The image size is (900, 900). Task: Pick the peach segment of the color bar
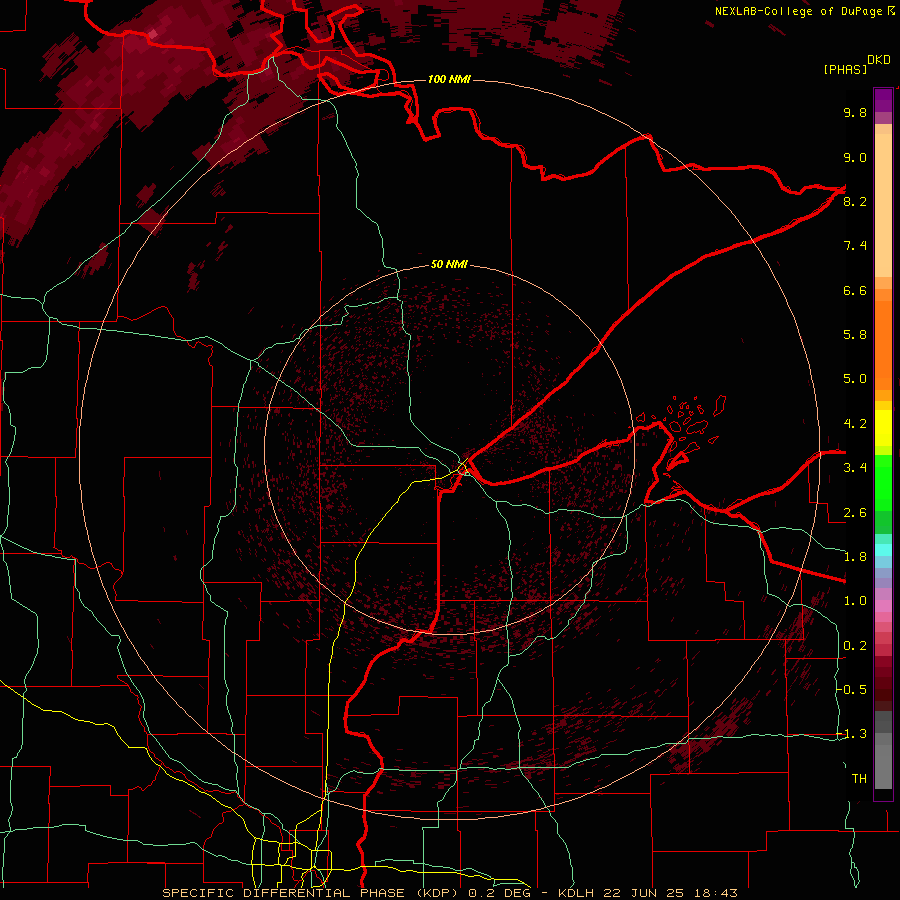(x=883, y=205)
